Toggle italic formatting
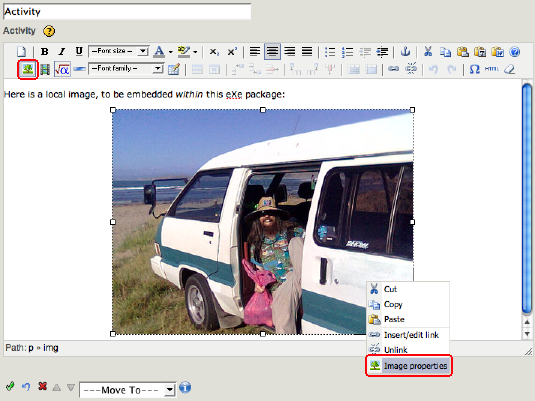The height and width of the screenshot is (401, 535). [61, 52]
